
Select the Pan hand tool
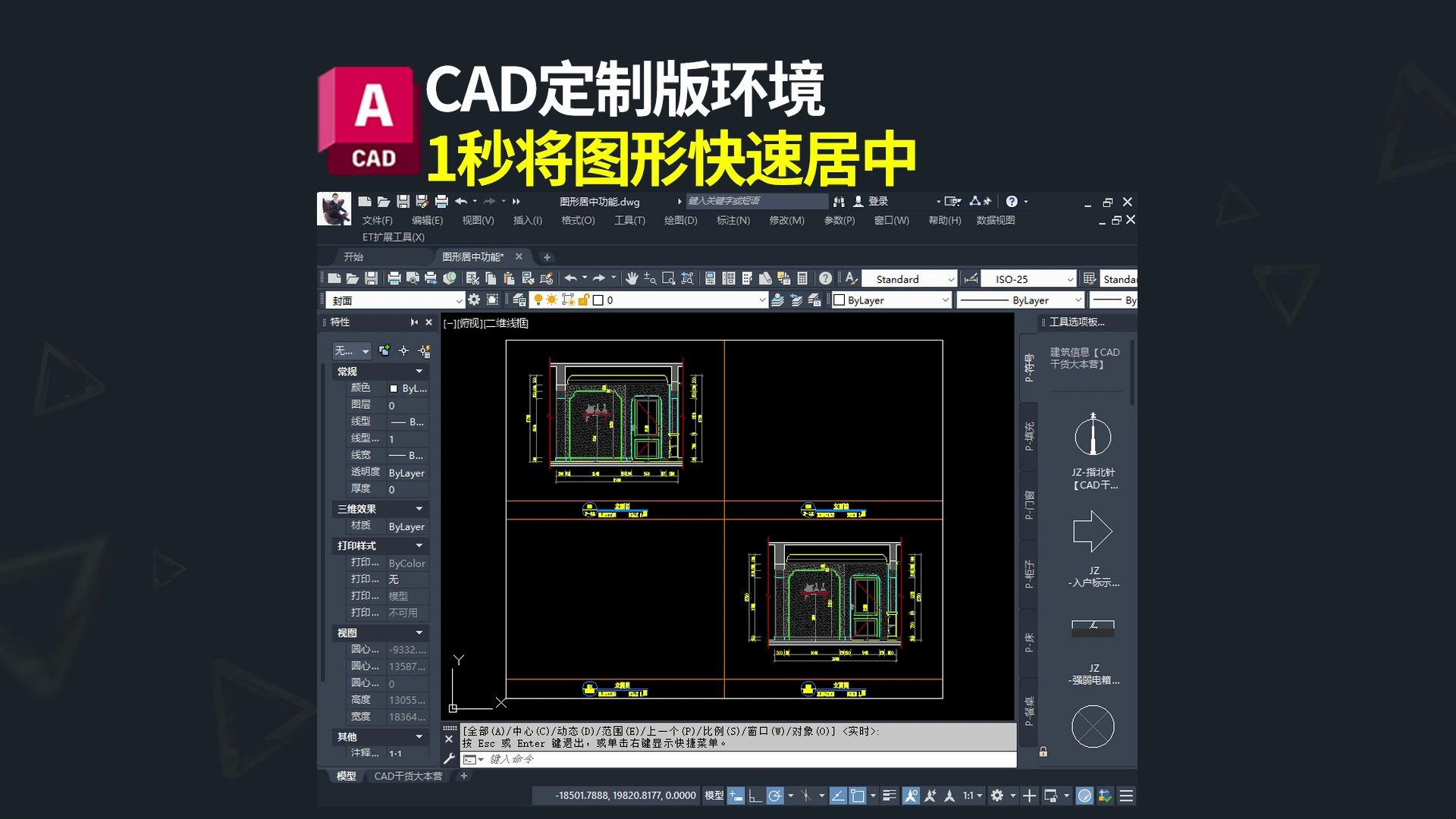pyautogui.click(x=632, y=278)
